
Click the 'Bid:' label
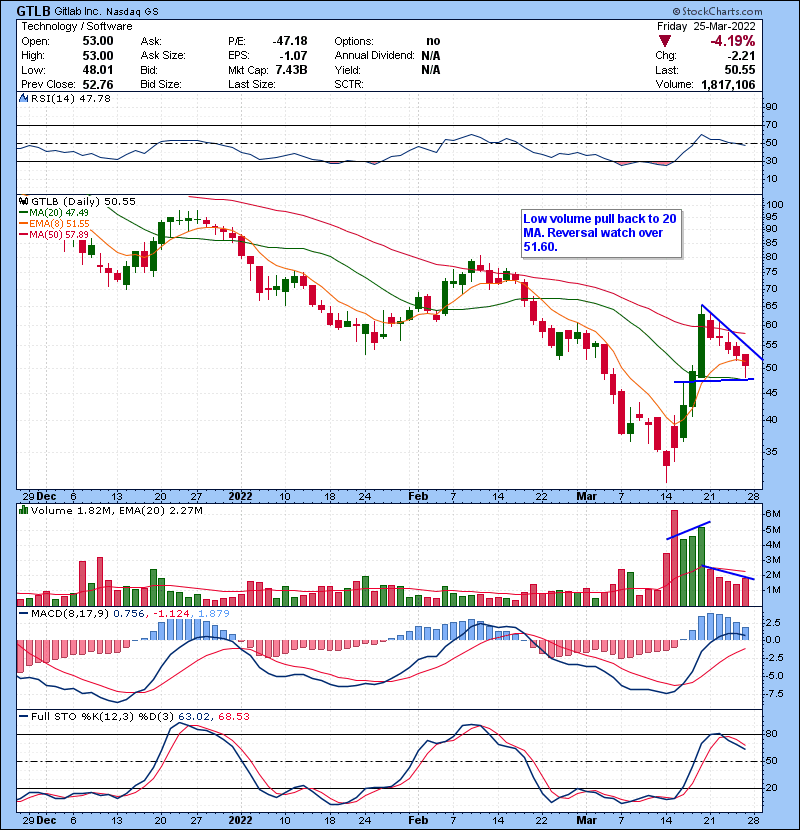point(149,70)
